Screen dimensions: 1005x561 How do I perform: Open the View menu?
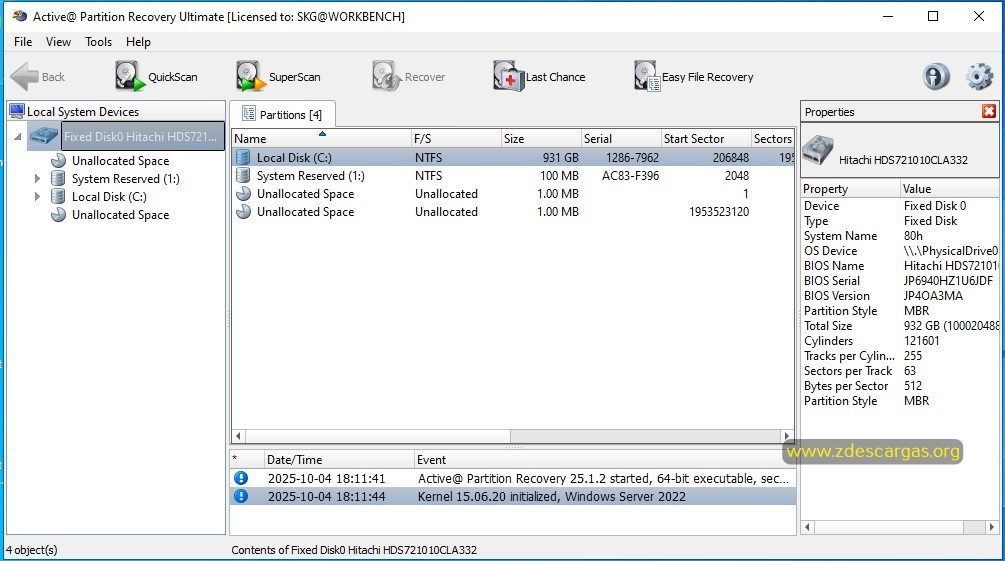[58, 42]
